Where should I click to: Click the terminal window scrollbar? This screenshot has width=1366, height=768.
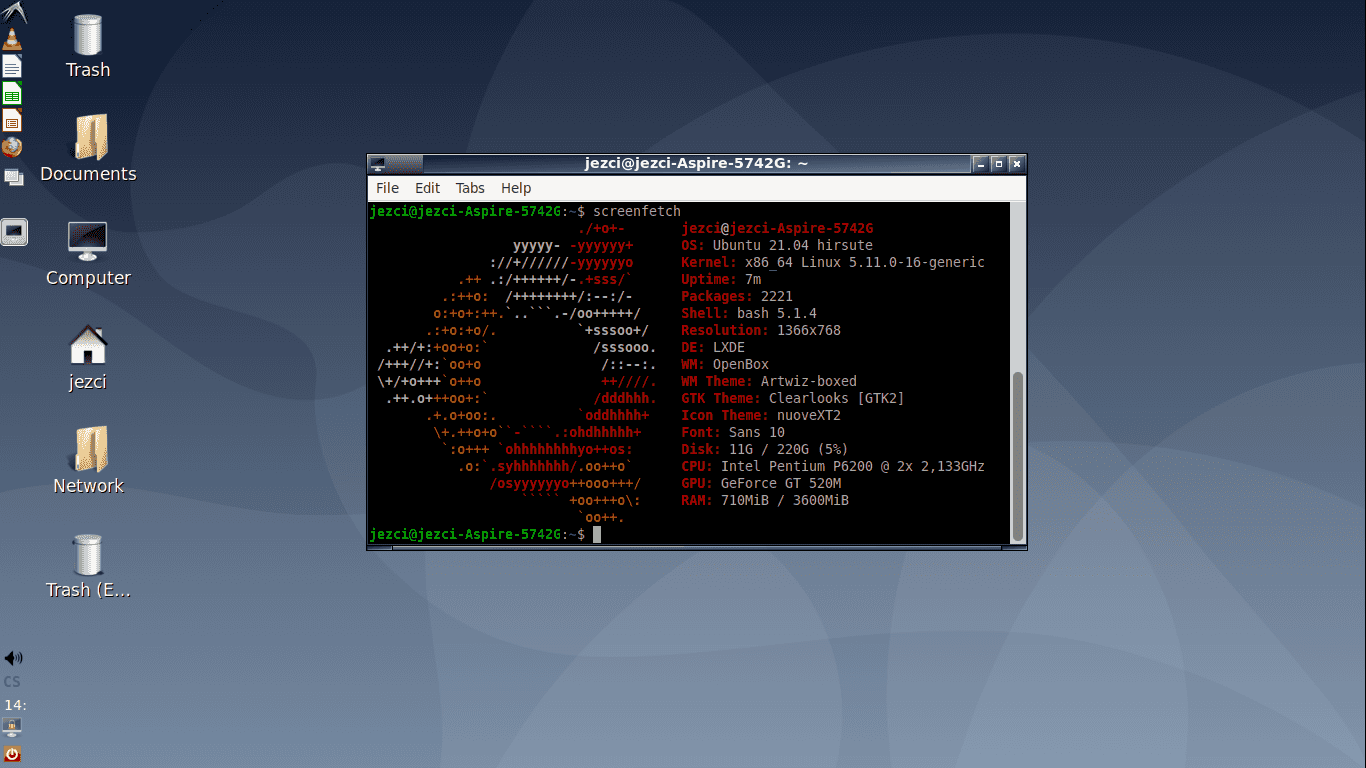(x=1018, y=450)
